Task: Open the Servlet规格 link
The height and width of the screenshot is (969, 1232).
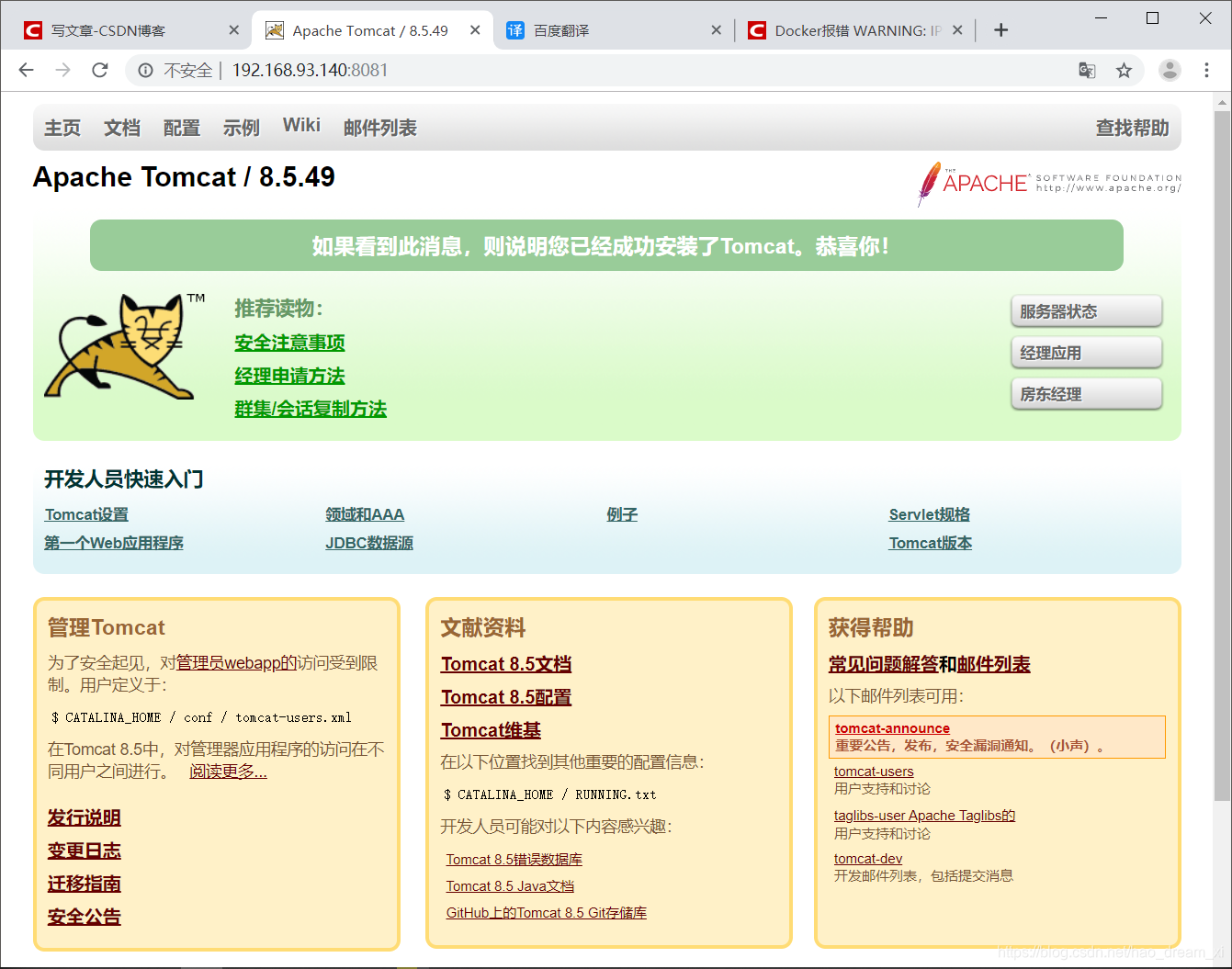Action: tap(929, 514)
